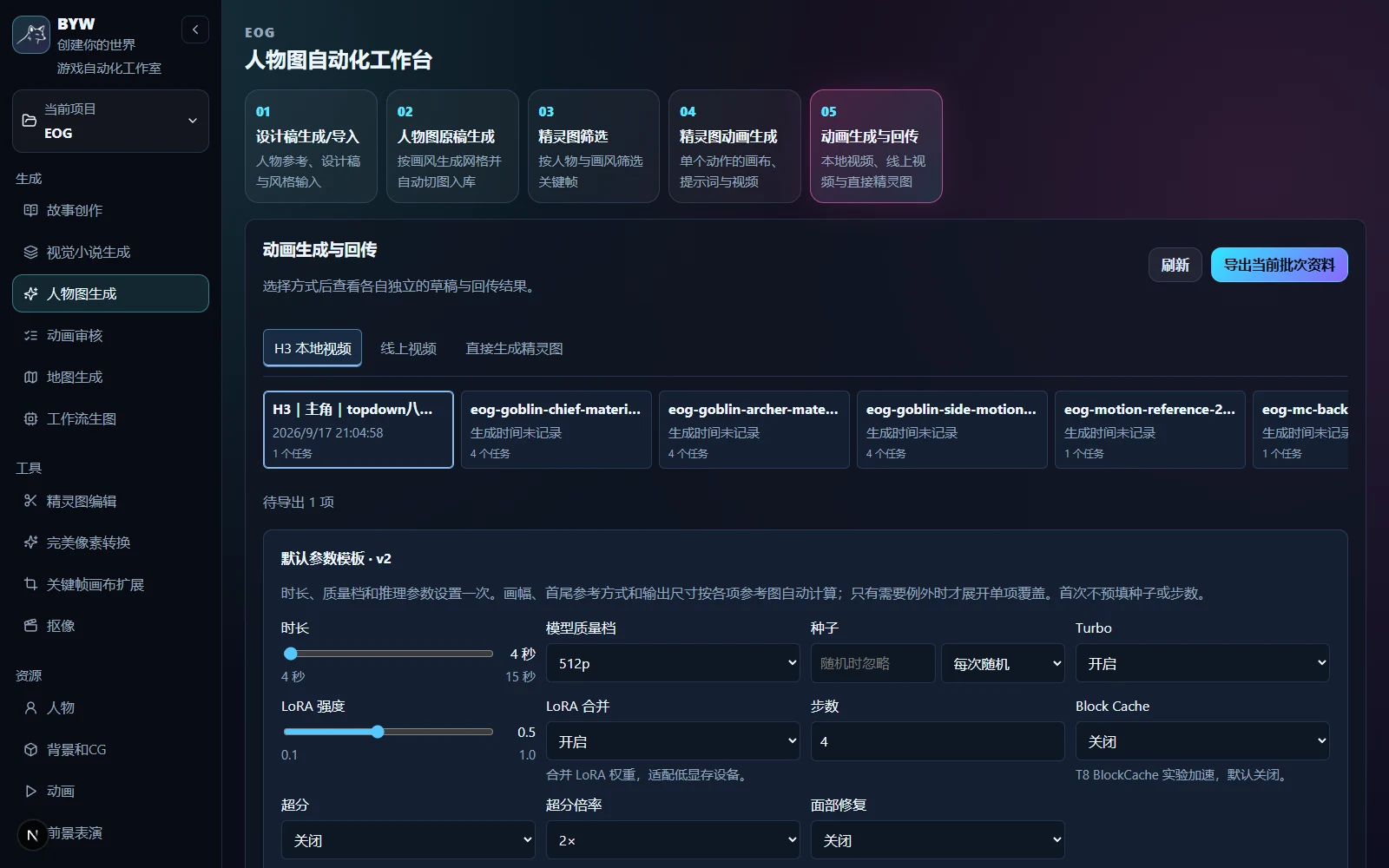Click the 故事创作 book icon
1389x868 pixels.
(x=30, y=210)
